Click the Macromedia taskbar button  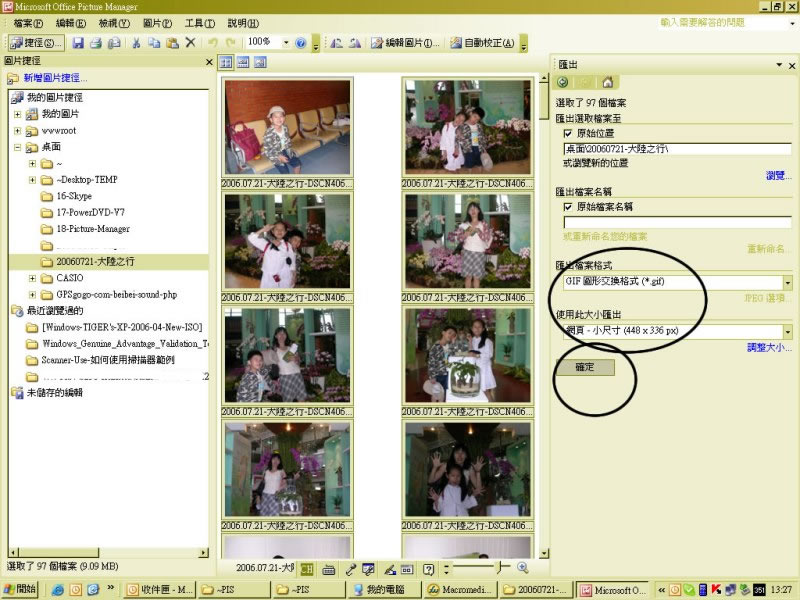pos(460,589)
